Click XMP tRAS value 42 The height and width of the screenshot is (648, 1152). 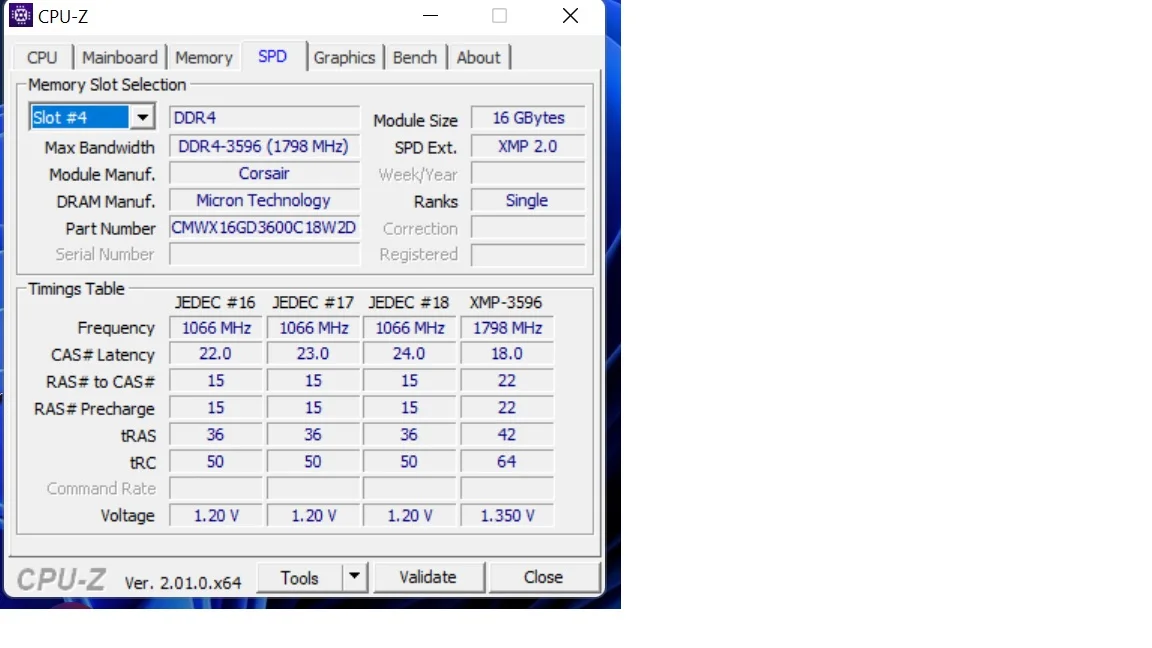tap(507, 435)
